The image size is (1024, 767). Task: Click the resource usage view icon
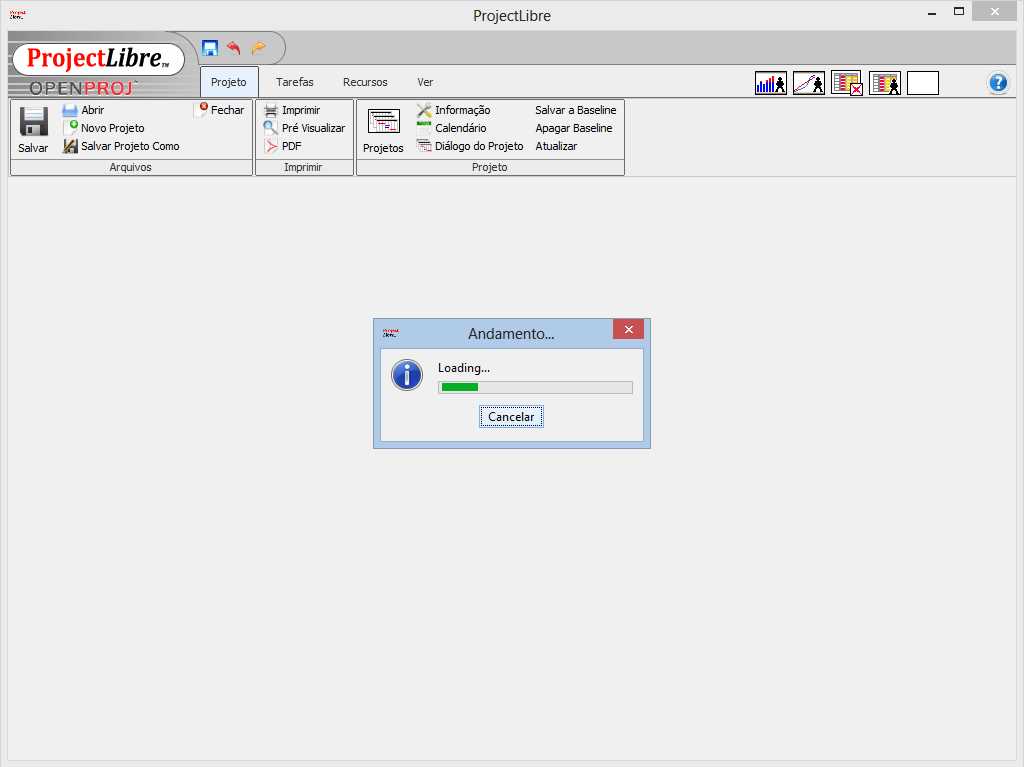[x=885, y=83]
